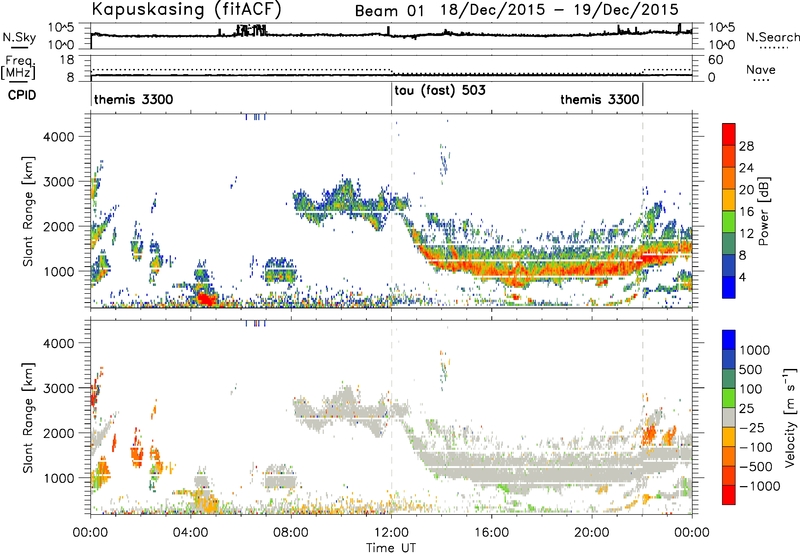
Task: Click the '3000' range tick in velocity panel
Action: point(59,388)
